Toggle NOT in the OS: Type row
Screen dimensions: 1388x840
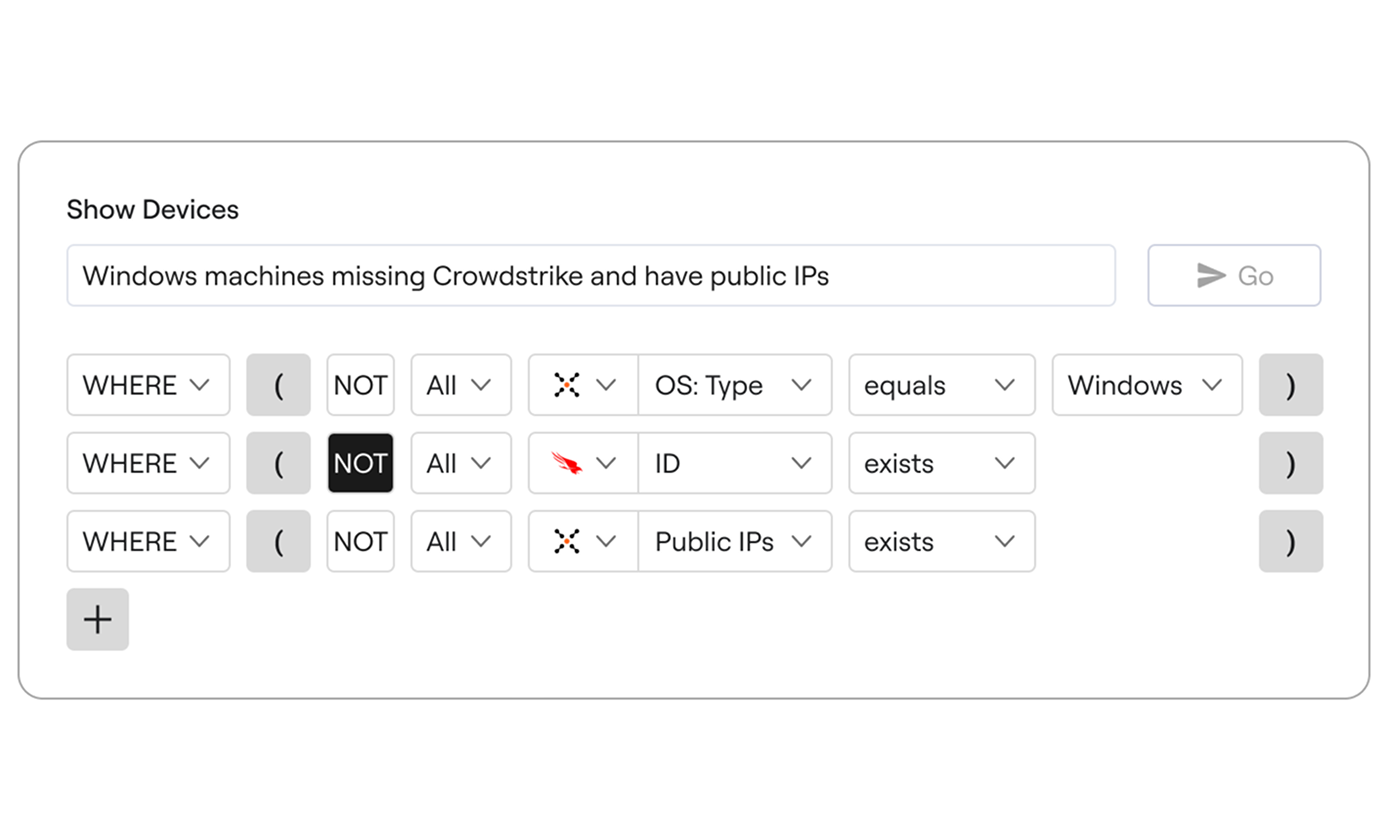(x=360, y=385)
